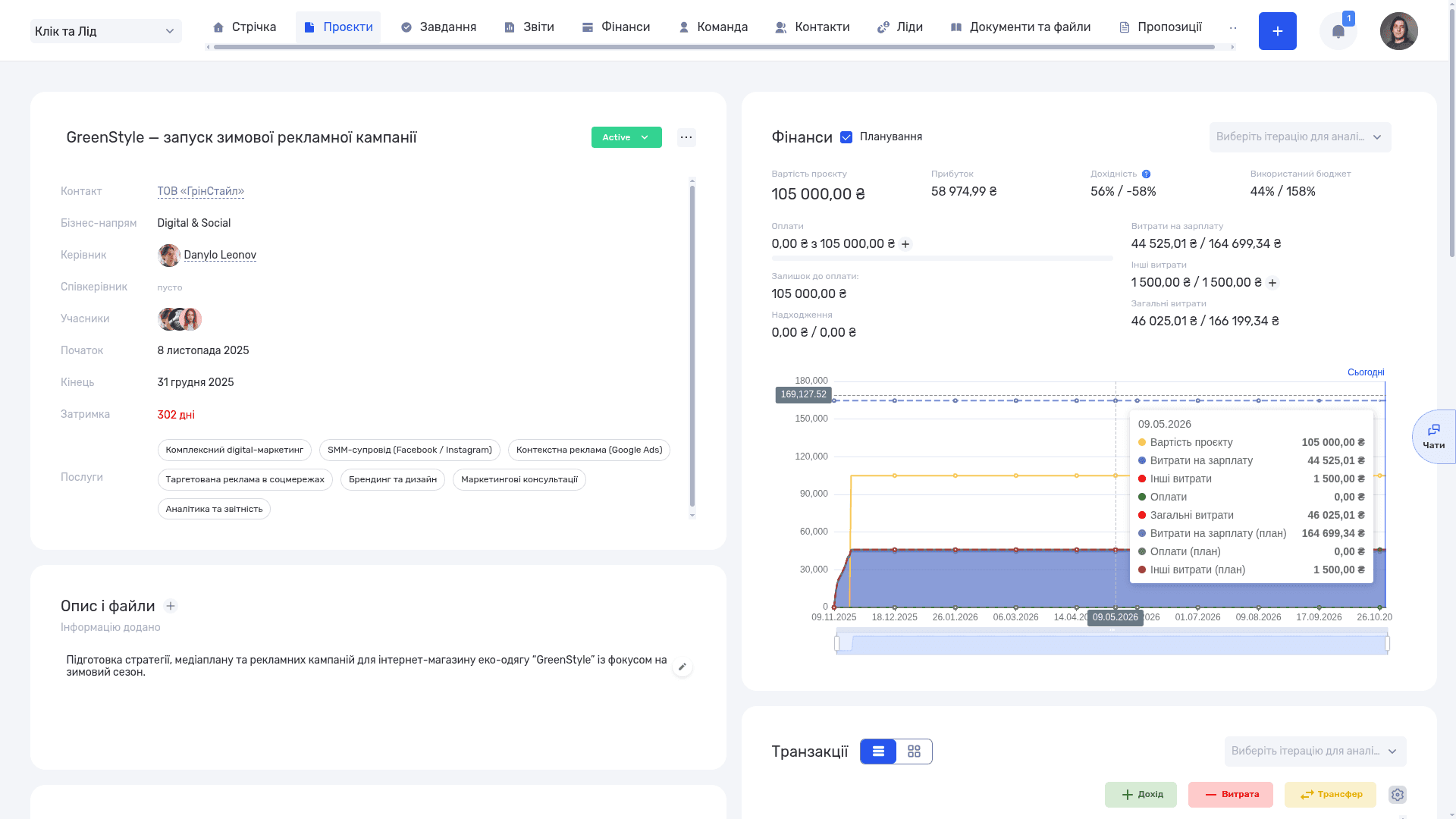1456x819 pixels.
Task: Switch transactions to list view
Action: (x=878, y=752)
